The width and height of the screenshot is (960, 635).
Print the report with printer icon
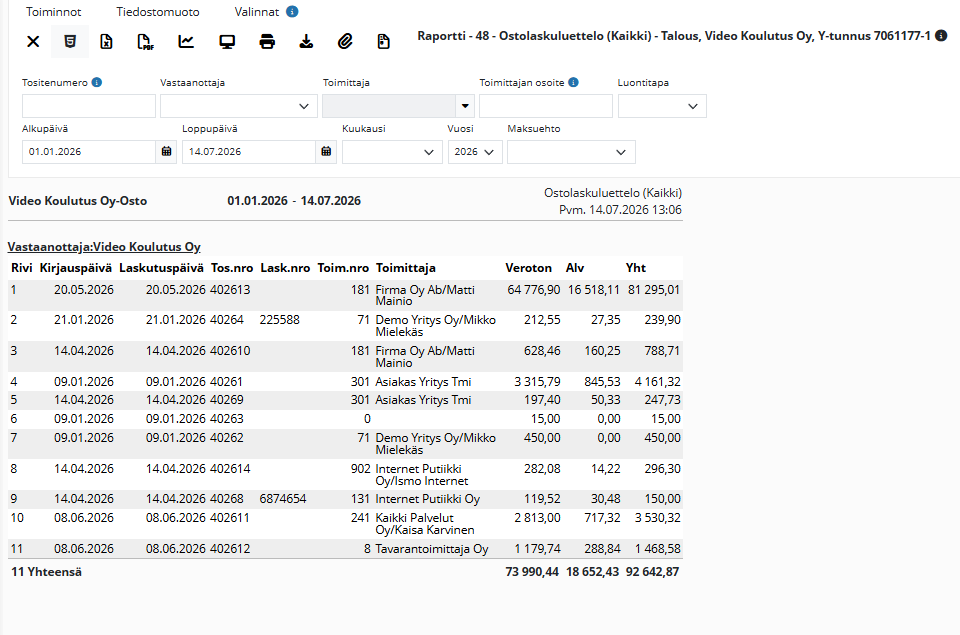click(x=267, y=42)
